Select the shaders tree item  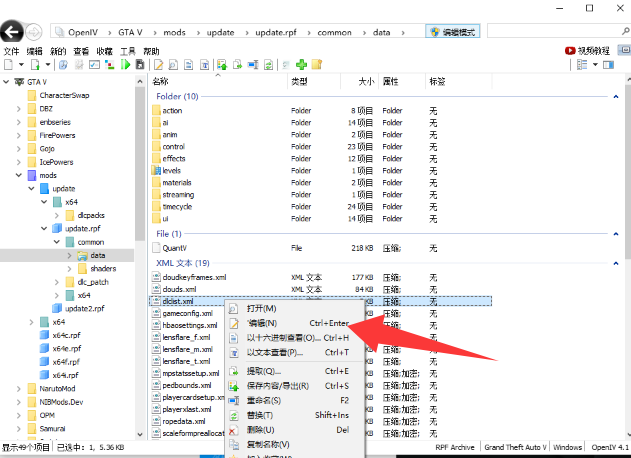[103, 268]
